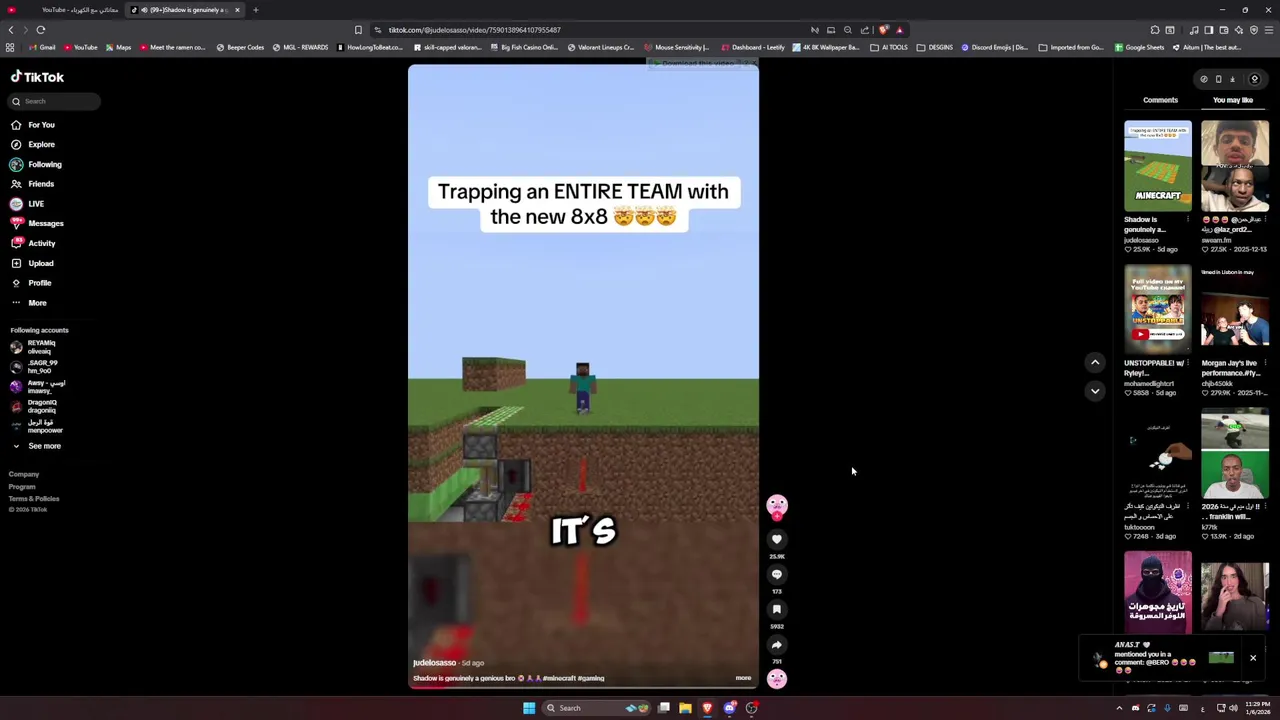This screenshot has height=720, width=1280.
Task: Switch to the YouTube browser tab
Action: tap(68, 10)
